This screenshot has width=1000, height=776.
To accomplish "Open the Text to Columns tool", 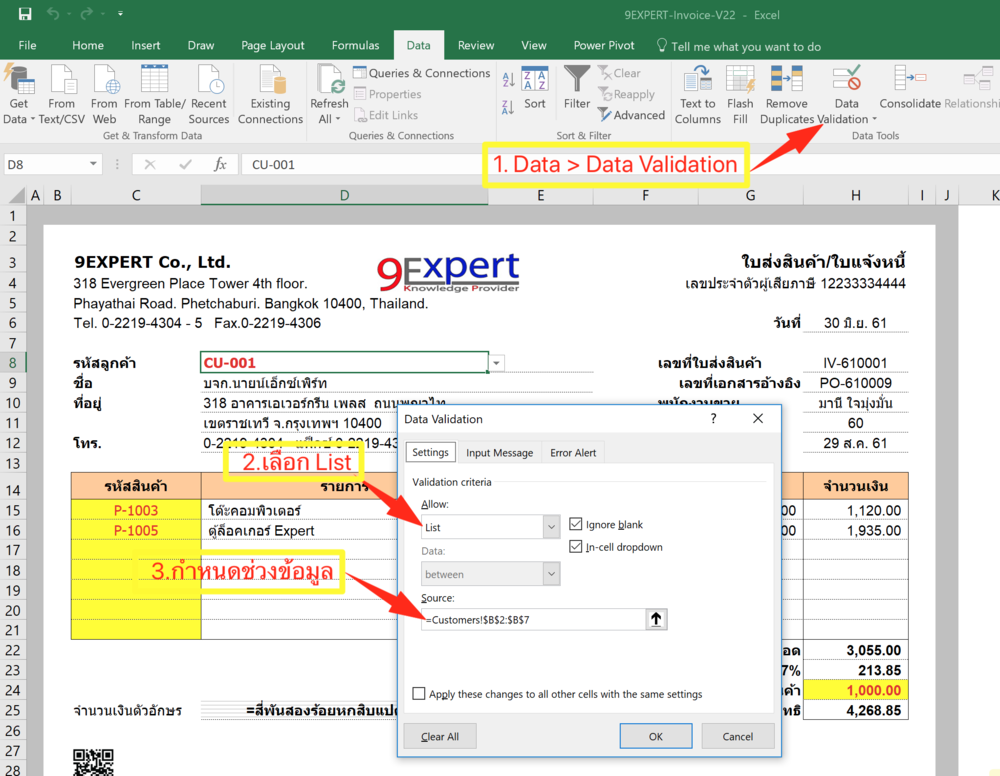I will click(x=697, y=93).
